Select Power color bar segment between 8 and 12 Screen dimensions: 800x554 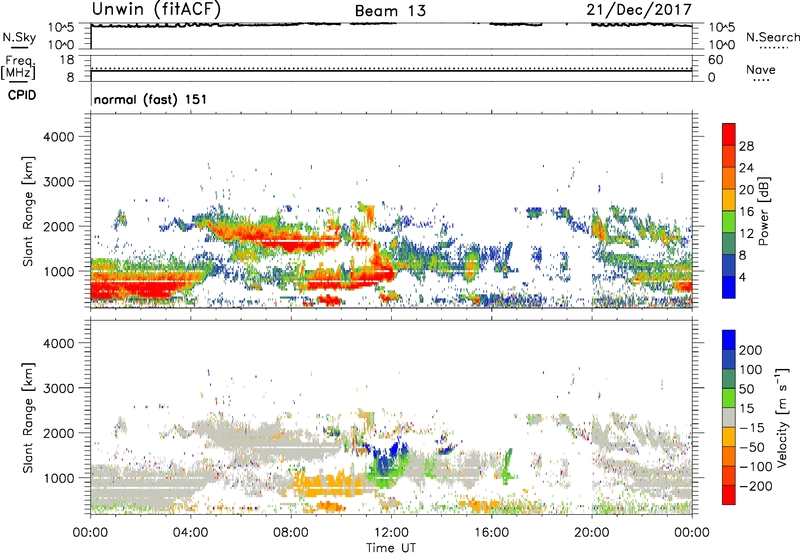click(729, 244)
